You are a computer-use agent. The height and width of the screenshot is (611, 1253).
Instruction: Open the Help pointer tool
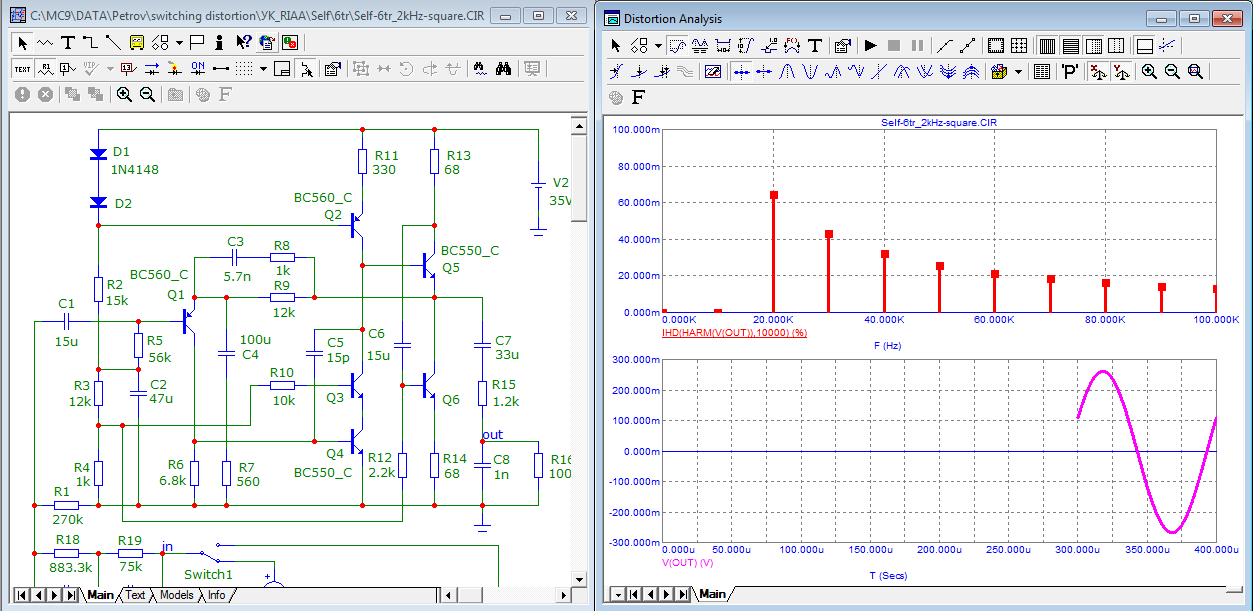point(243,42)
